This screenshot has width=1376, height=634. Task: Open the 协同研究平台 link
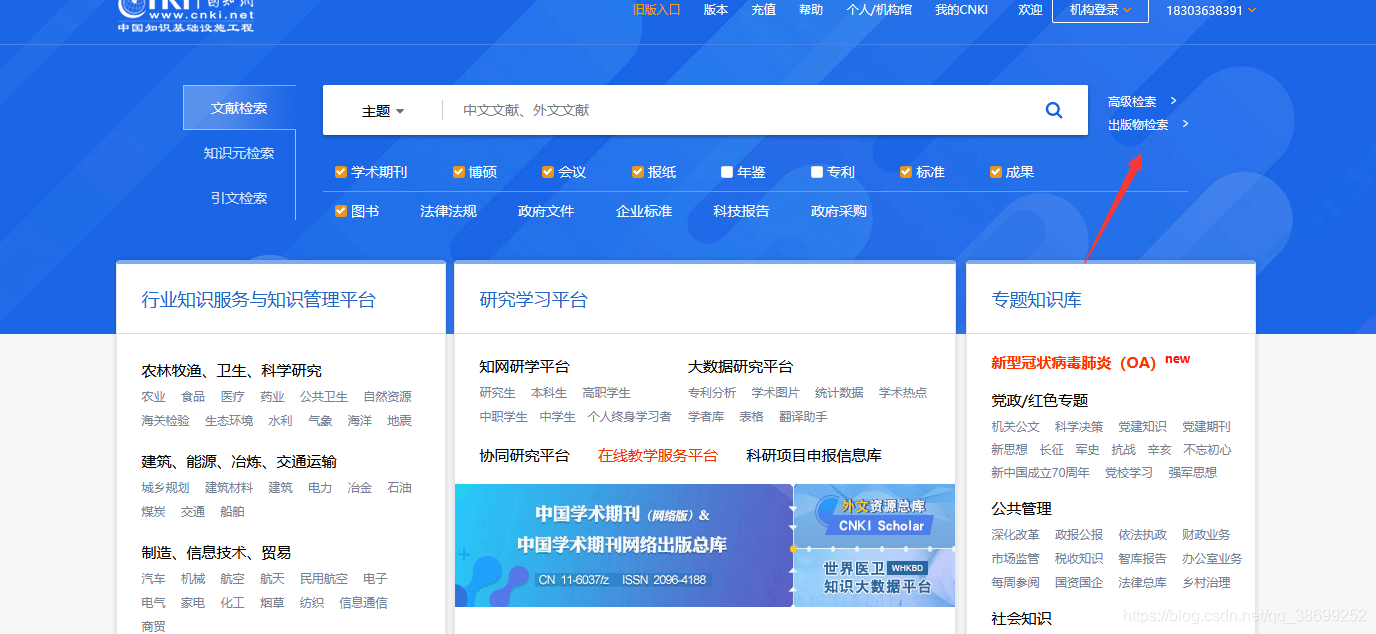pyautogui.click(x=524, y=455)
